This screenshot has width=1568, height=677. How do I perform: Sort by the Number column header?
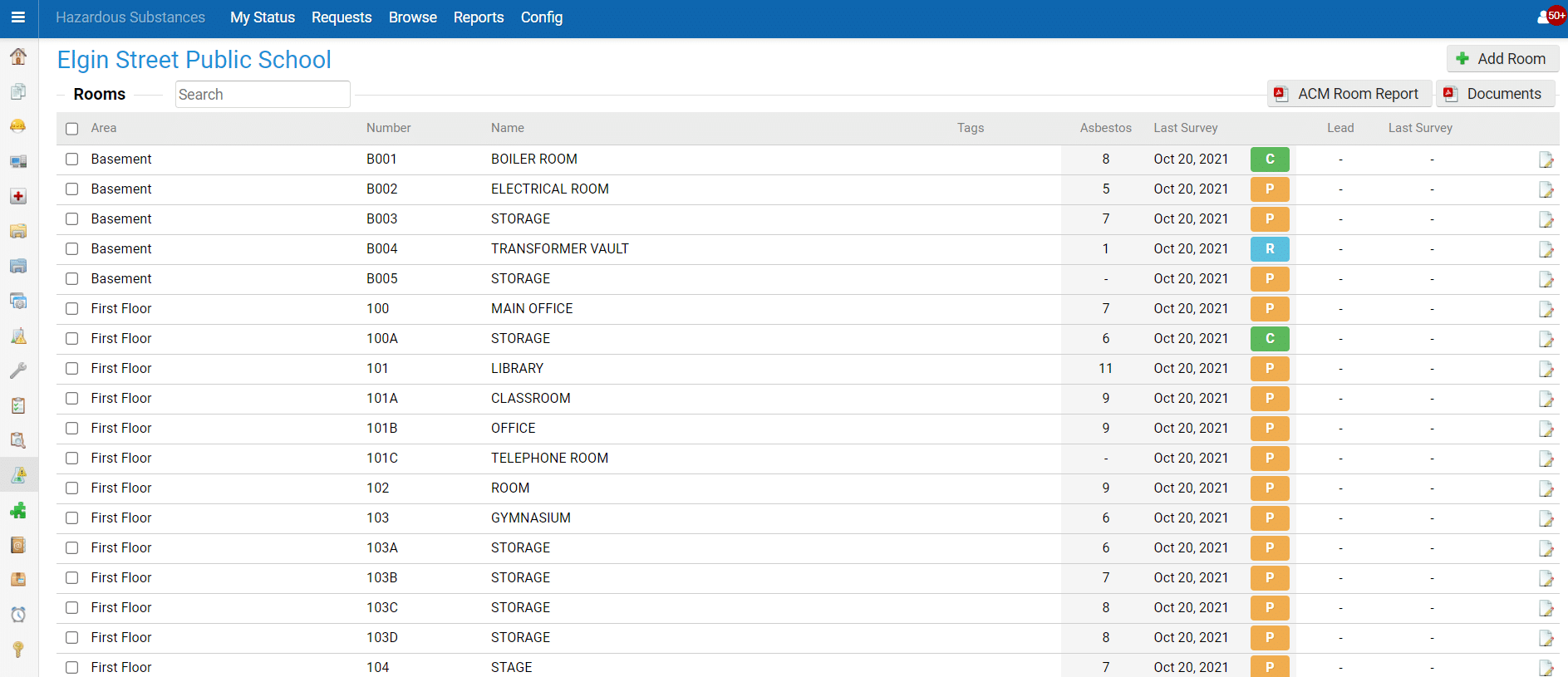pos(389,128)
